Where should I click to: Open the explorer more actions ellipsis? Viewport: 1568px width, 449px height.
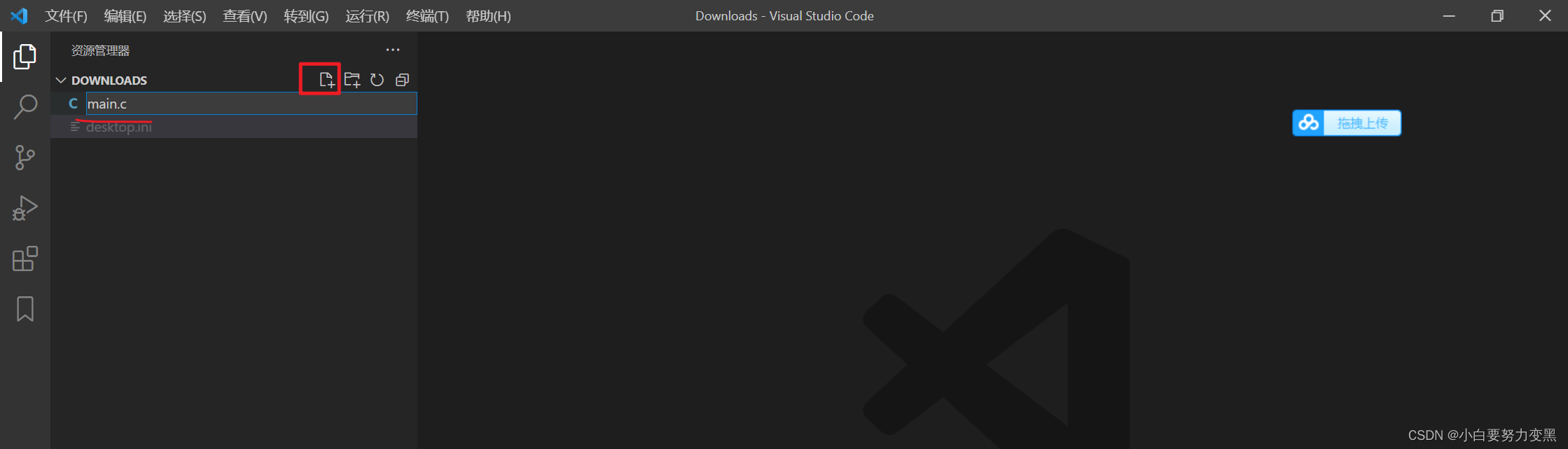[x=393, y=50]
